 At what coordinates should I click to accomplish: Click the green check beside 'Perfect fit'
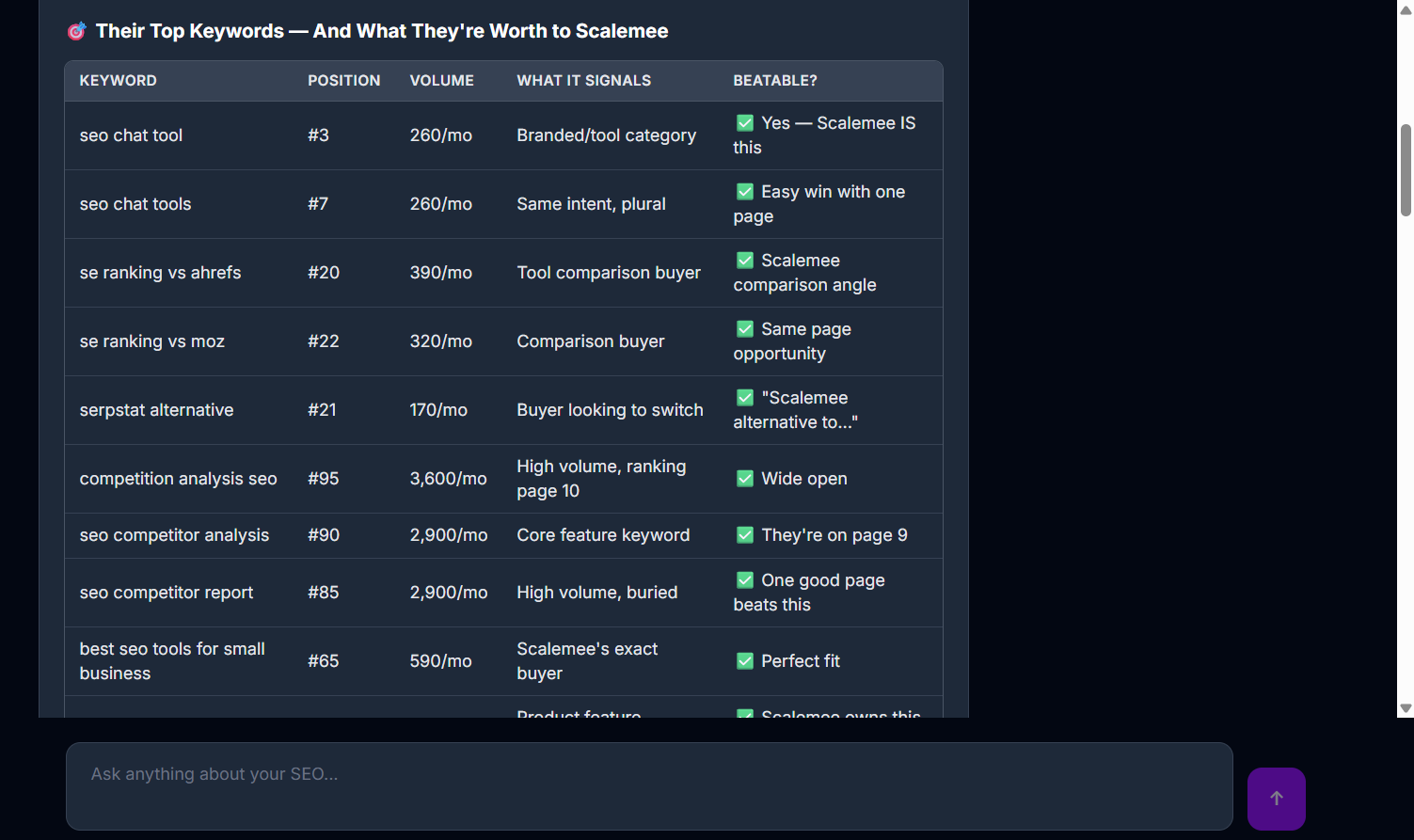[745, 661]
